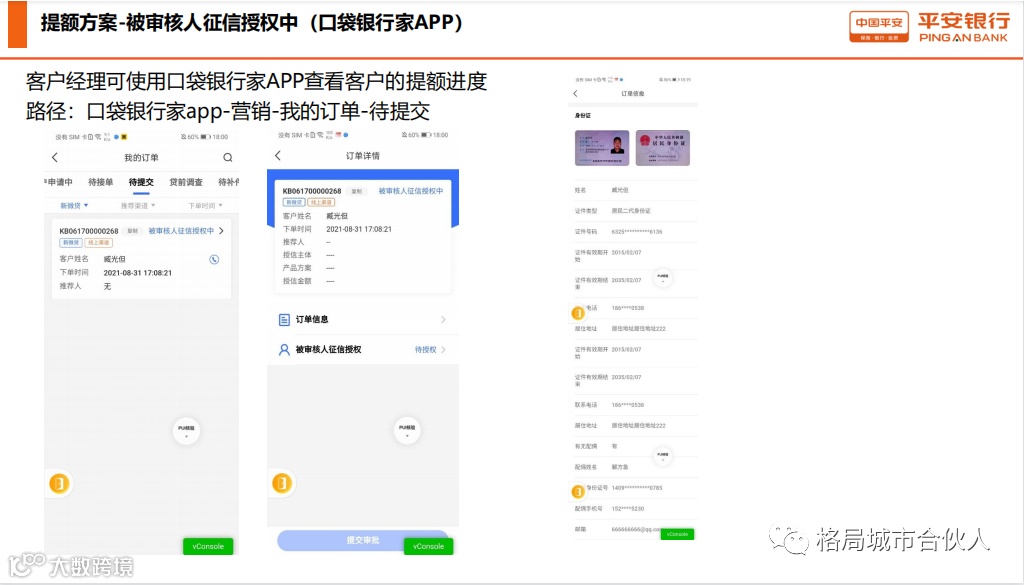The width and height of the screenshot is (1024, 585).
Task: Switch to 申请中 tab
Action: tap(59, 182)
